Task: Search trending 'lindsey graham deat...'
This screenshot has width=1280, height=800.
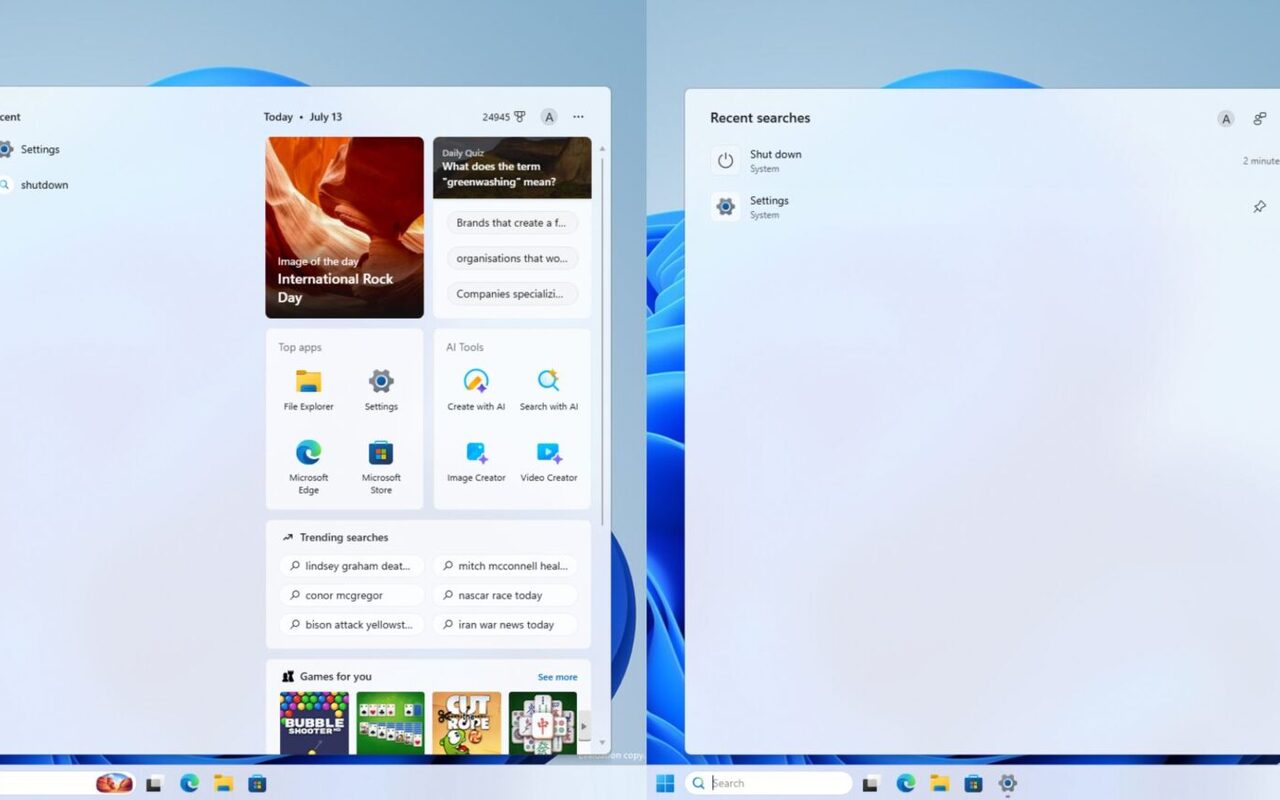Action: [x=352, y=566]
